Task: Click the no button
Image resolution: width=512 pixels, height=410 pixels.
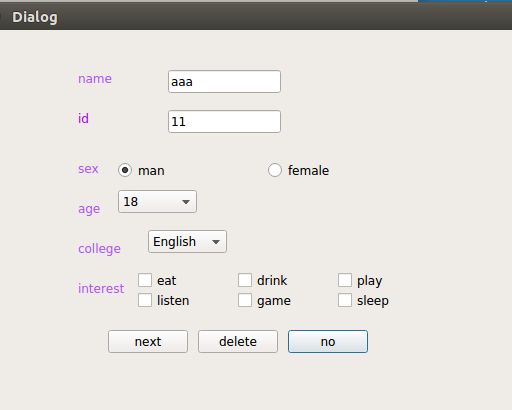Action: tap(328, 342)
